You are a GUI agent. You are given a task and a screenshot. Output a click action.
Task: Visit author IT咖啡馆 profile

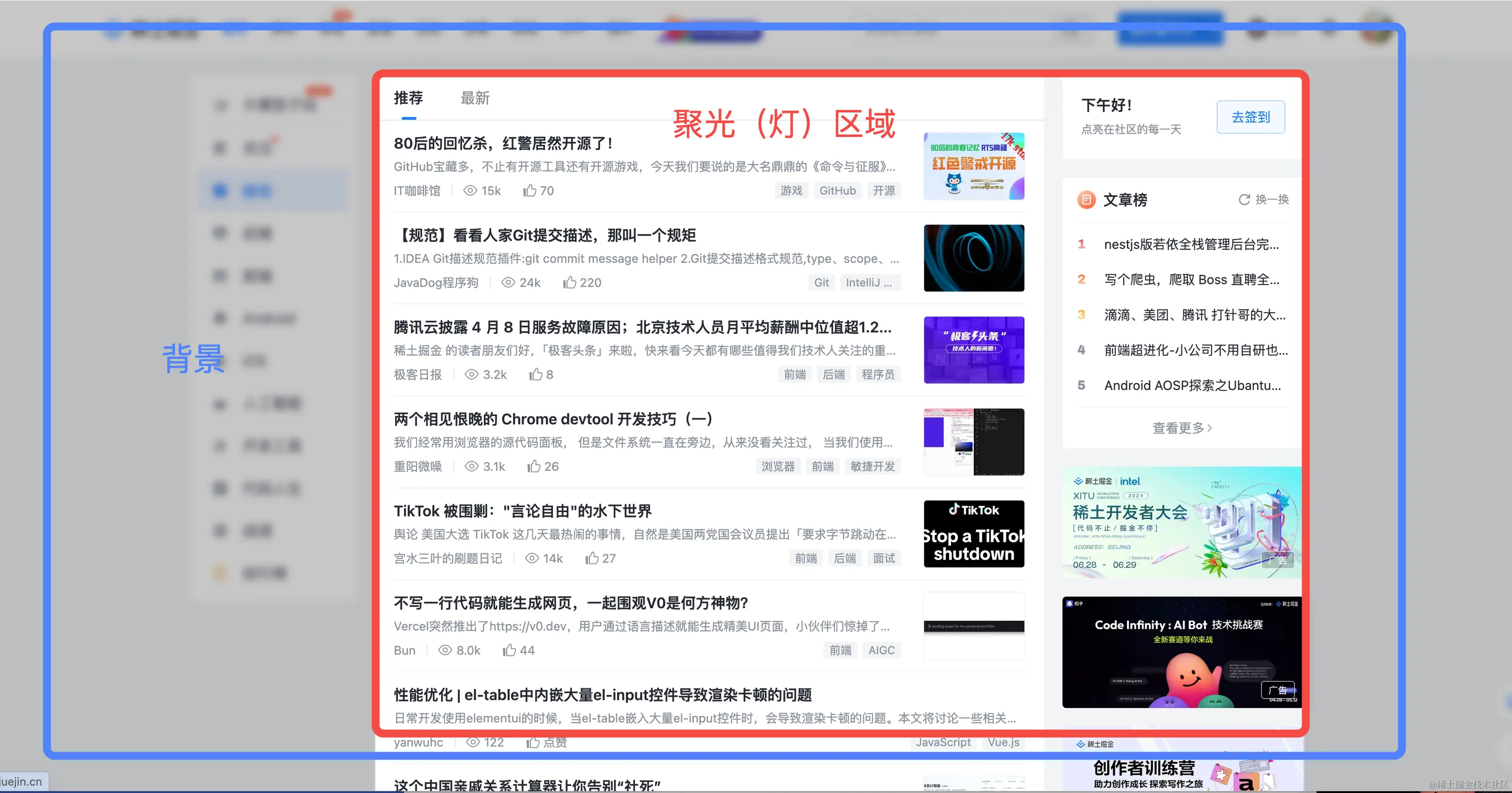click(x=416, y=191)
